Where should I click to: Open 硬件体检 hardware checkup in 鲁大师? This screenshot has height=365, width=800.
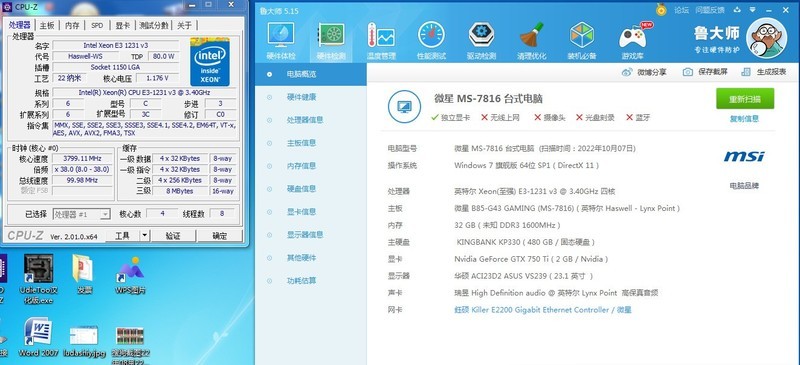(281, 41)
